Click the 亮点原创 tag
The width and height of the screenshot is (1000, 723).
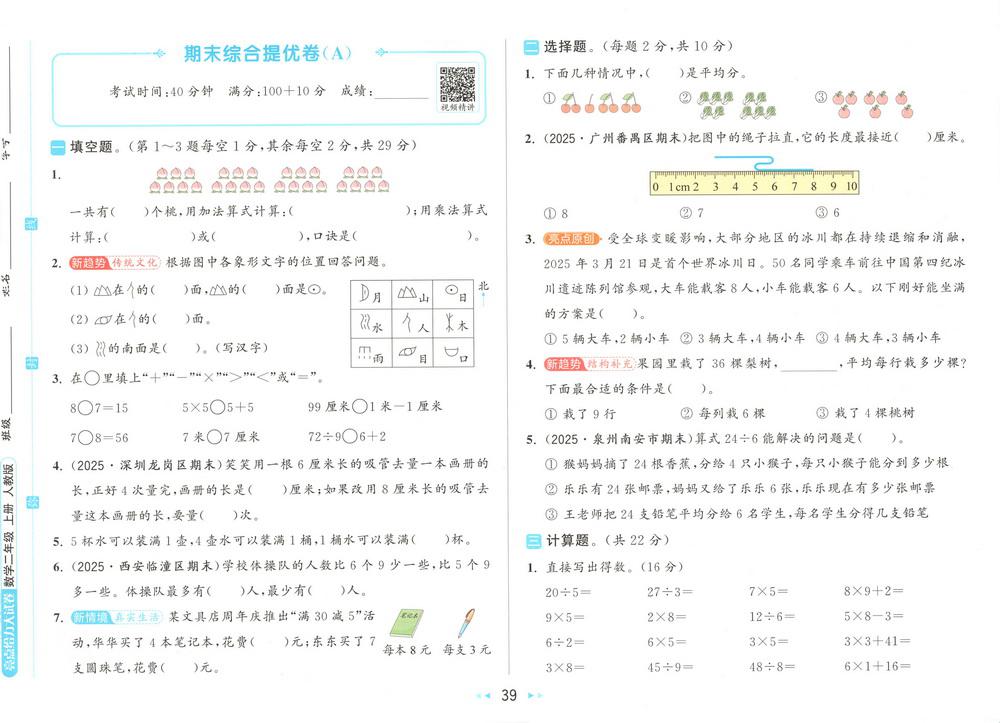pos(571,239)
